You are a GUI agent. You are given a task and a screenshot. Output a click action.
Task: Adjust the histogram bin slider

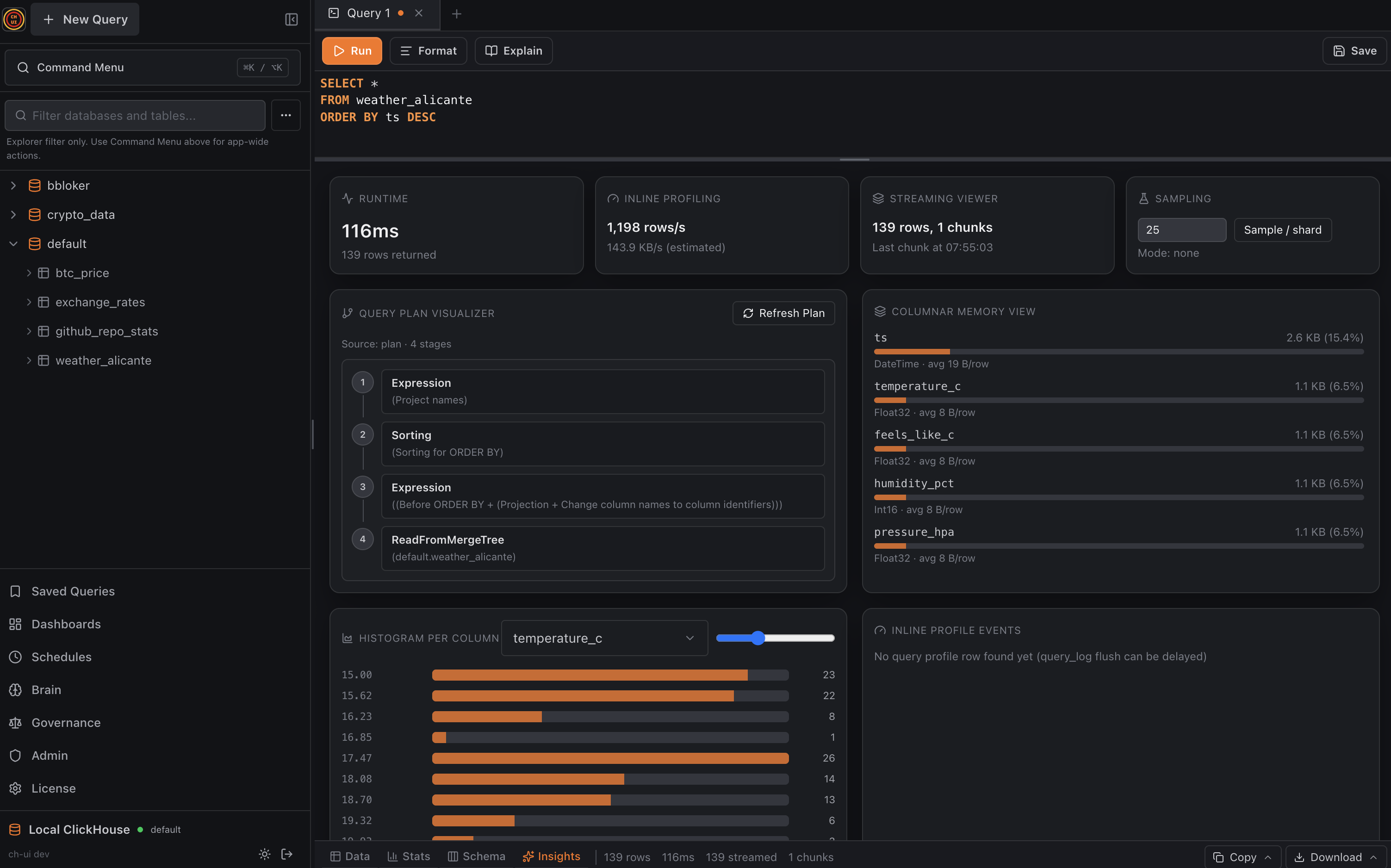(759, 637)
